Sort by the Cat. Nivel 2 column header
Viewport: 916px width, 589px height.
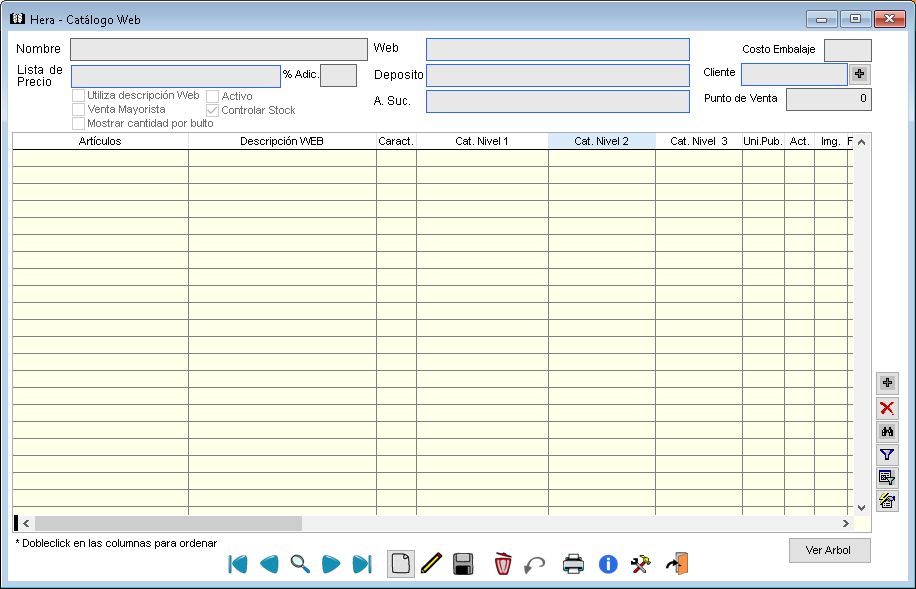pos(601,142)
